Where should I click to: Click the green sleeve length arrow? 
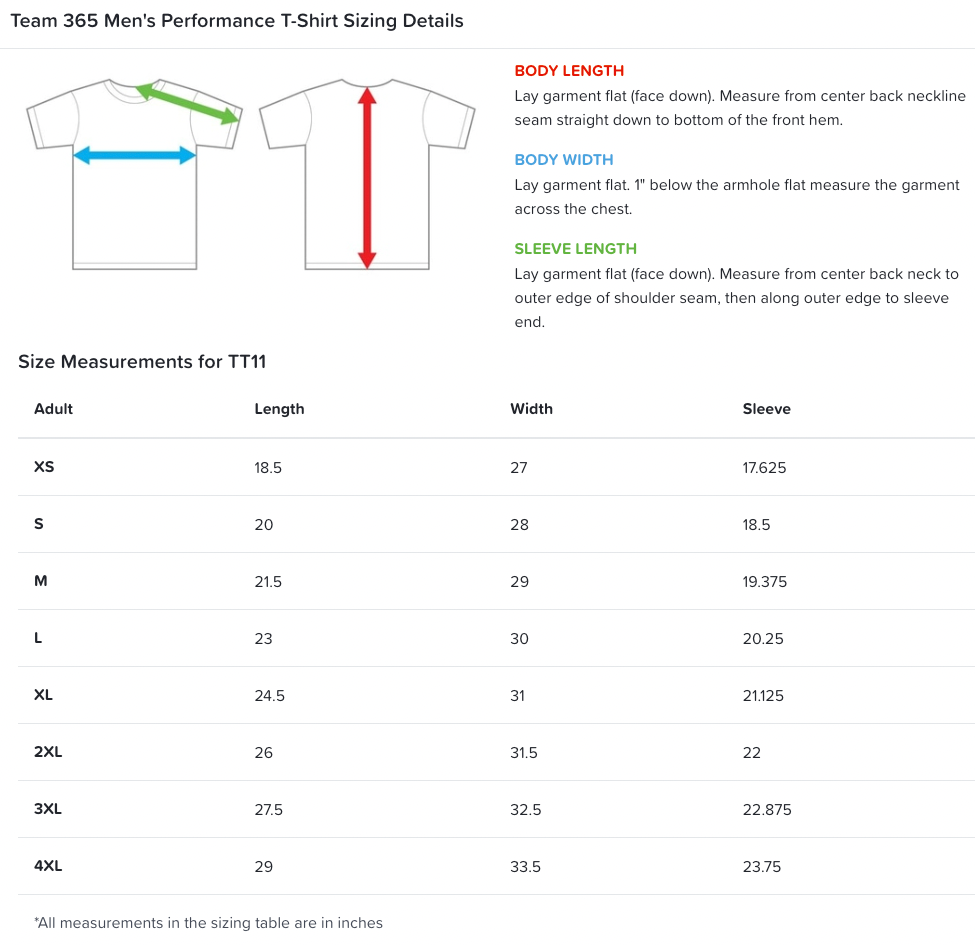188,104
